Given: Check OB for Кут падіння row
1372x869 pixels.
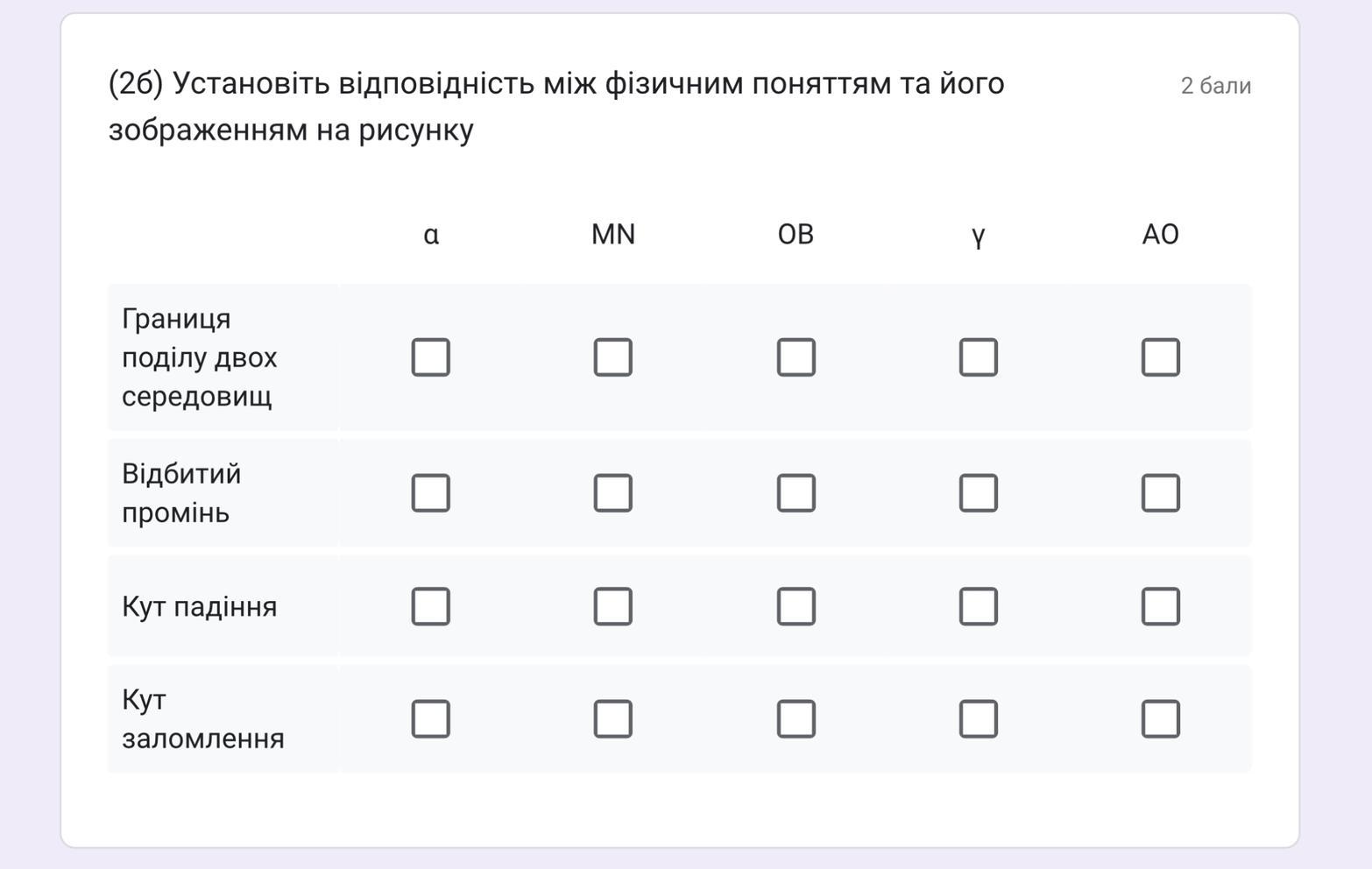Looking at the screenshot, I should [796, 606].
